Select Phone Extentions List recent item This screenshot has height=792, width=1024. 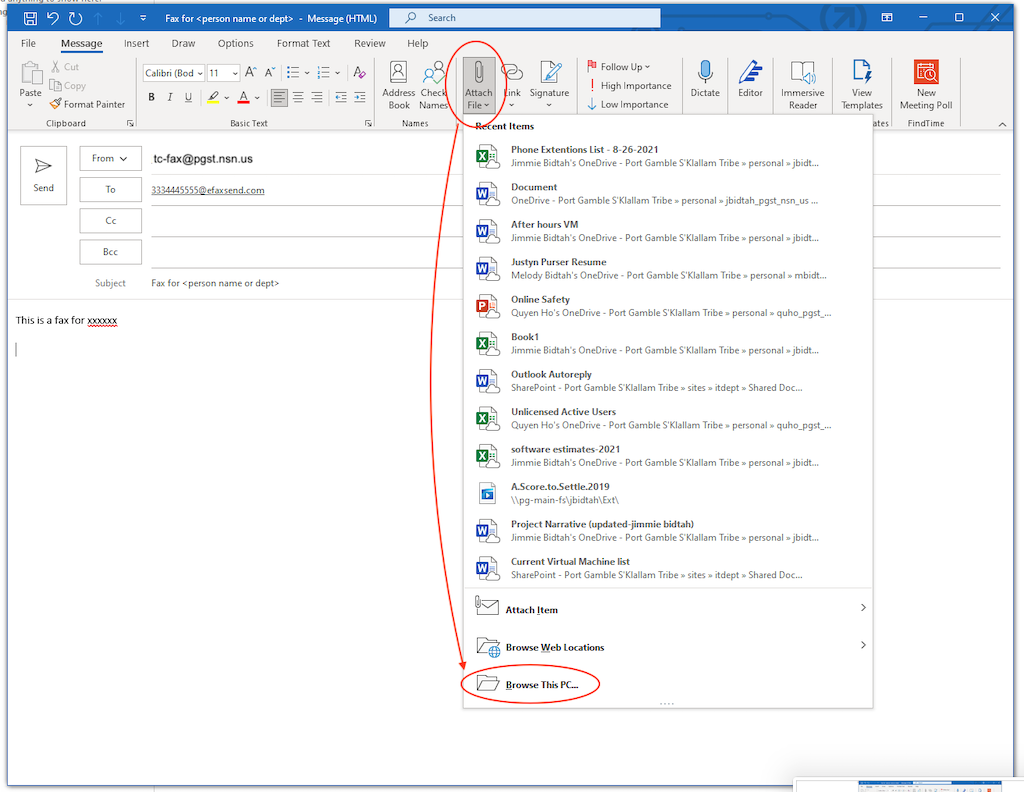[667, 156]
